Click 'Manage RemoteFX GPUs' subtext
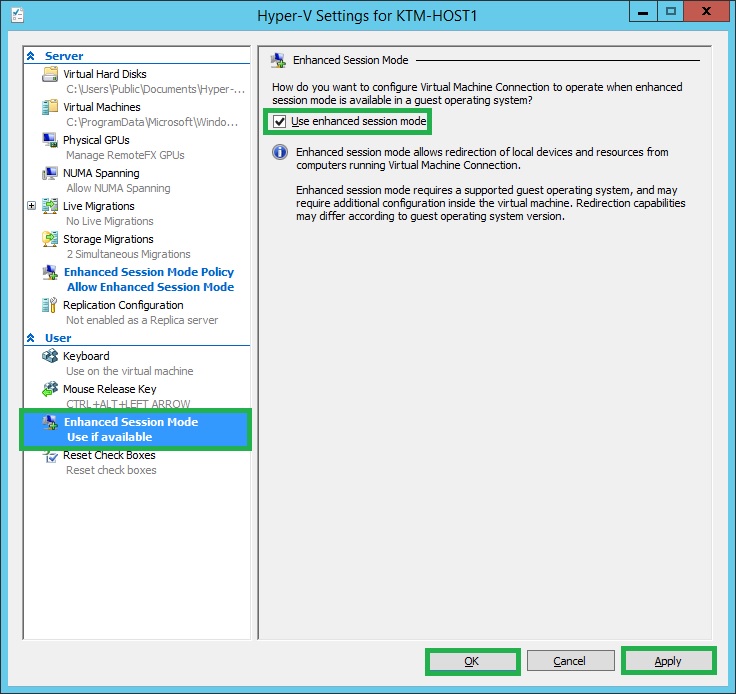 click(125, 155)
